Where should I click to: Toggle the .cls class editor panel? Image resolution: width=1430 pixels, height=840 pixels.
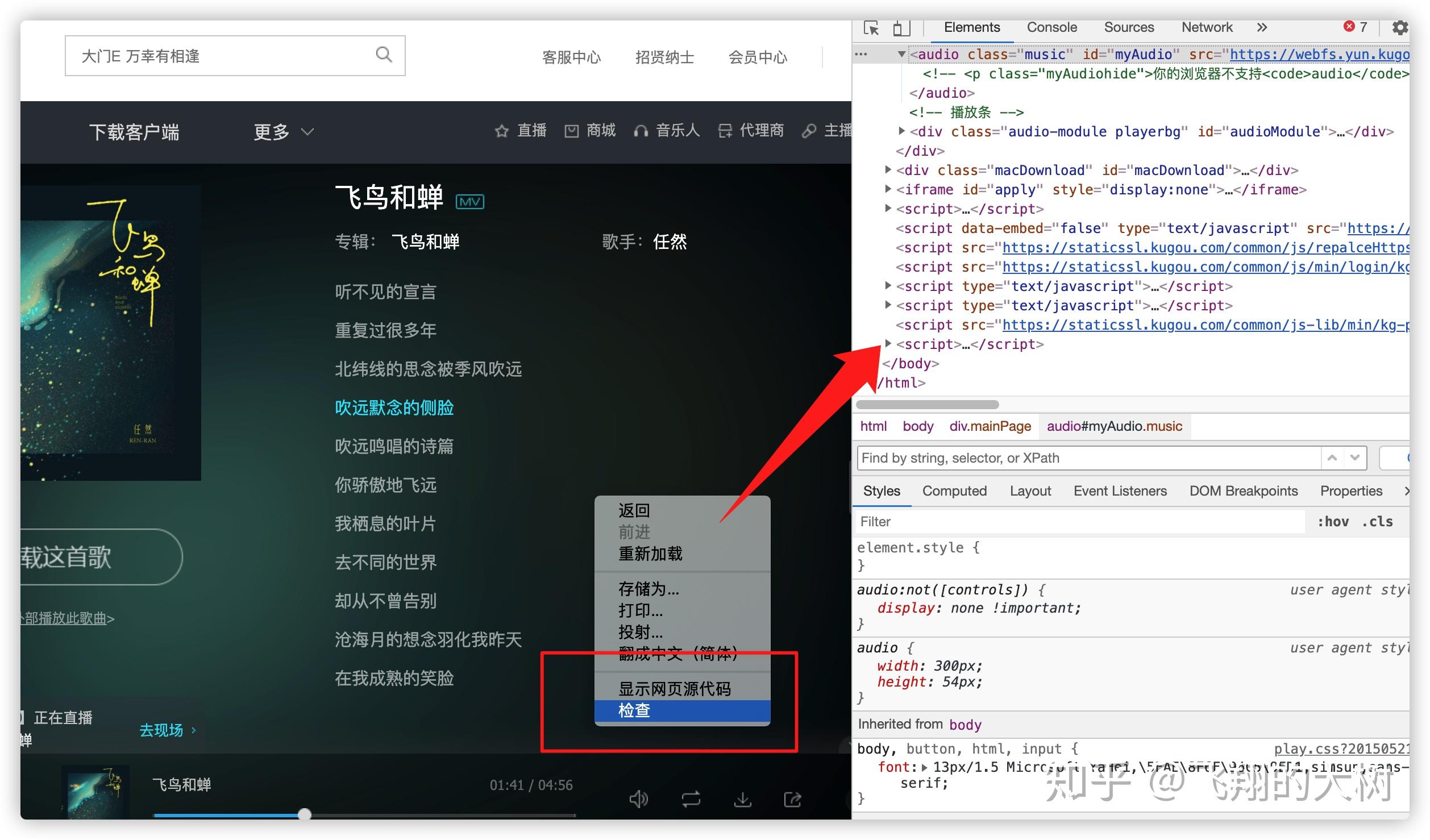click(x=1378, y=521)
